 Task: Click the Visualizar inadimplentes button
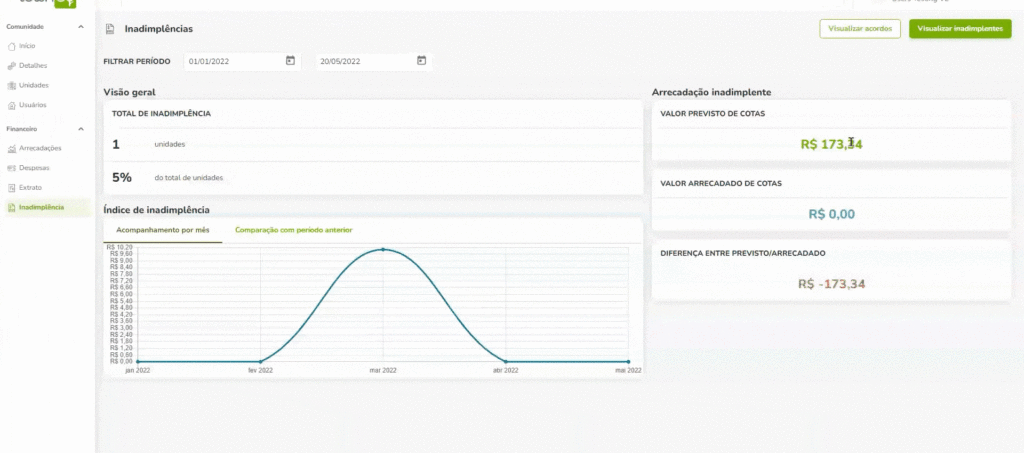click(x=960, y=29)
